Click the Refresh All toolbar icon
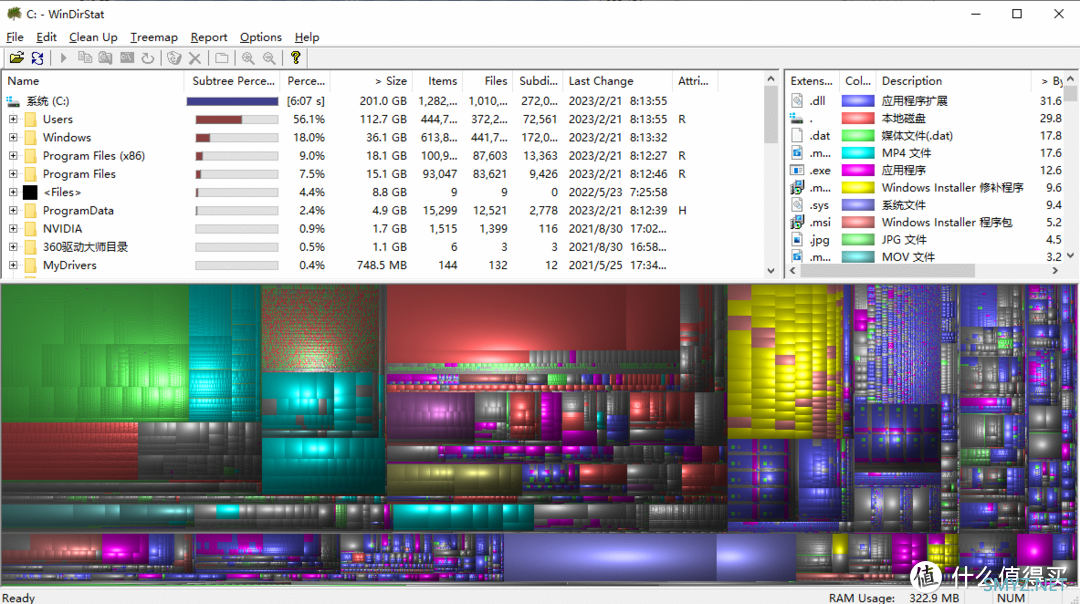The width and height of the screenshot is (1080, 604). click(x=37, y=58)
